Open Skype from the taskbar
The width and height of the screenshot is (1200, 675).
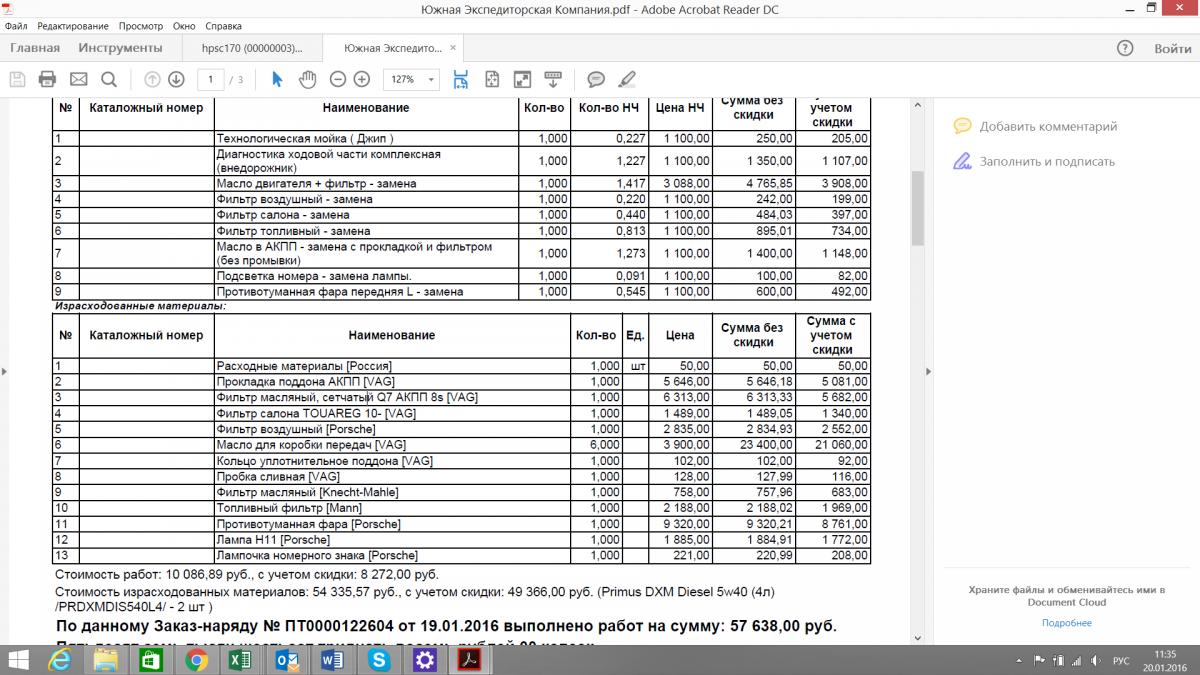pos(379,659)
